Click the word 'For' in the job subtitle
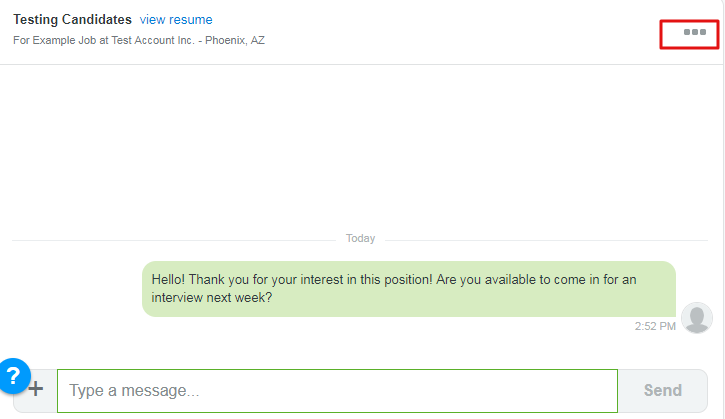The image size is (725, 419). pos(22,41)
